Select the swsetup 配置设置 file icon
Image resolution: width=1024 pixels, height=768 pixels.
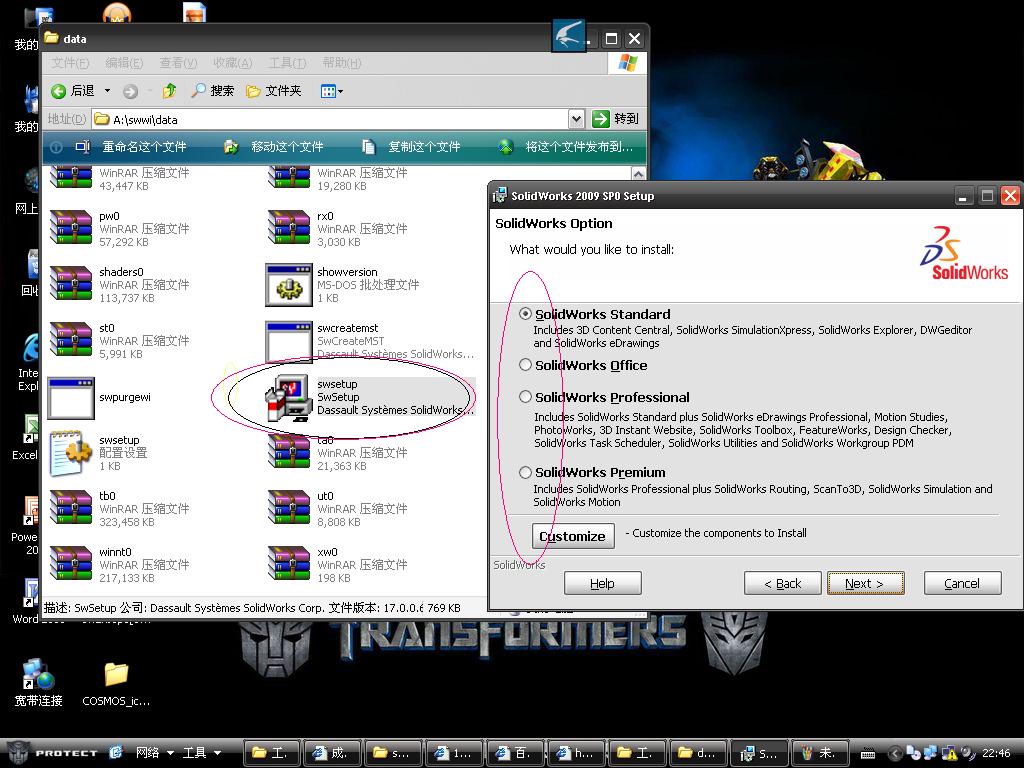(x=71, y=453)
